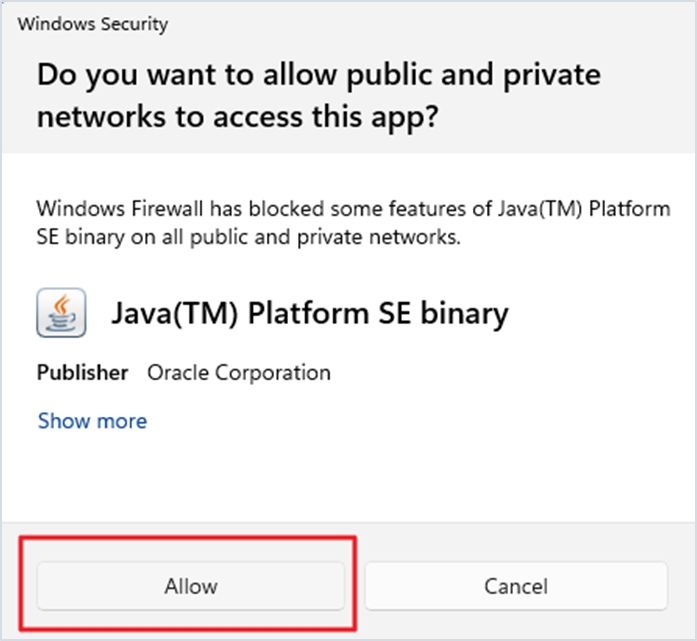Screen dimensions: 697x641
Task: Click the Oracle Corporation publisher name
Action: pos(239,373)
